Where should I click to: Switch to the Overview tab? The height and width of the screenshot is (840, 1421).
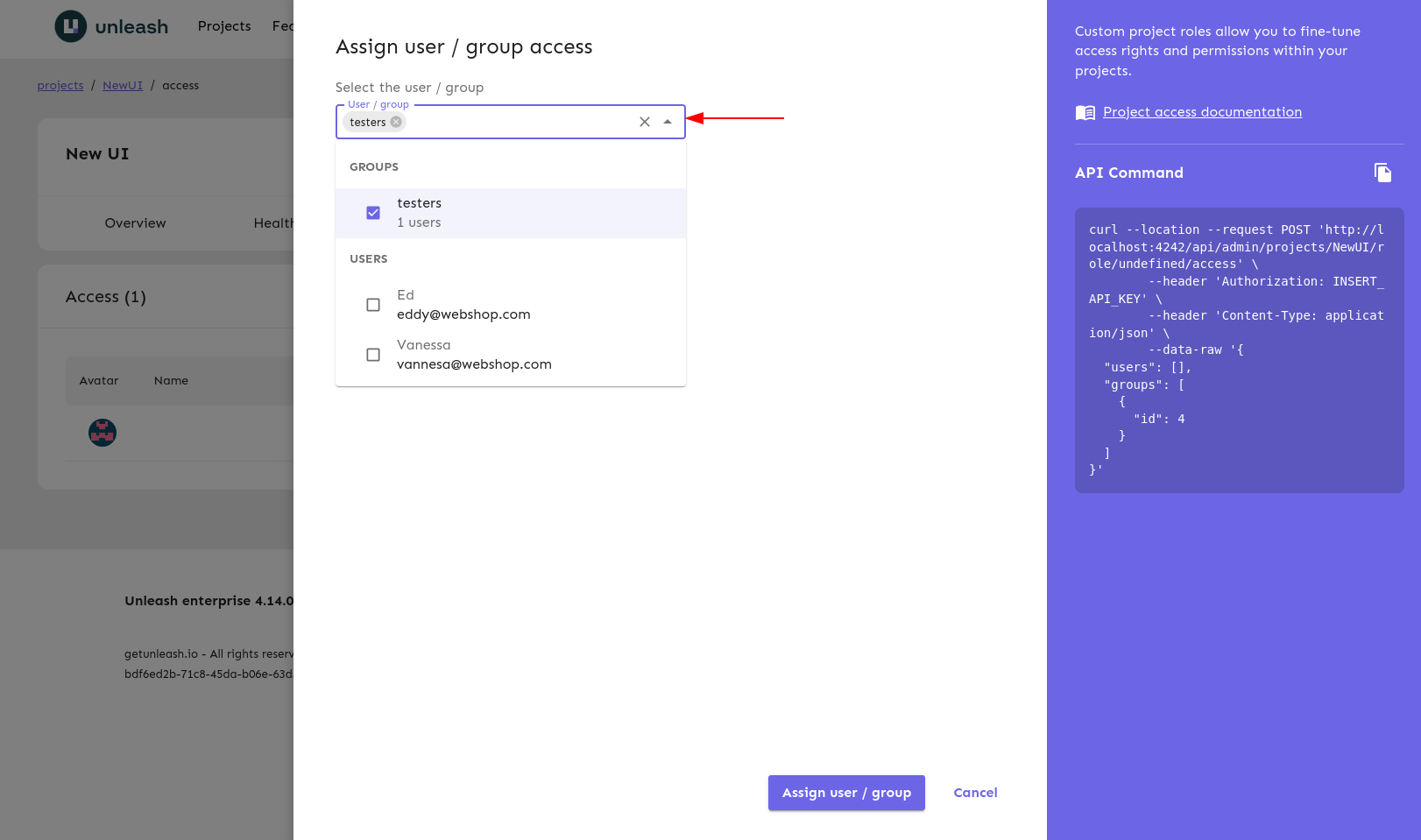(135, 223)
